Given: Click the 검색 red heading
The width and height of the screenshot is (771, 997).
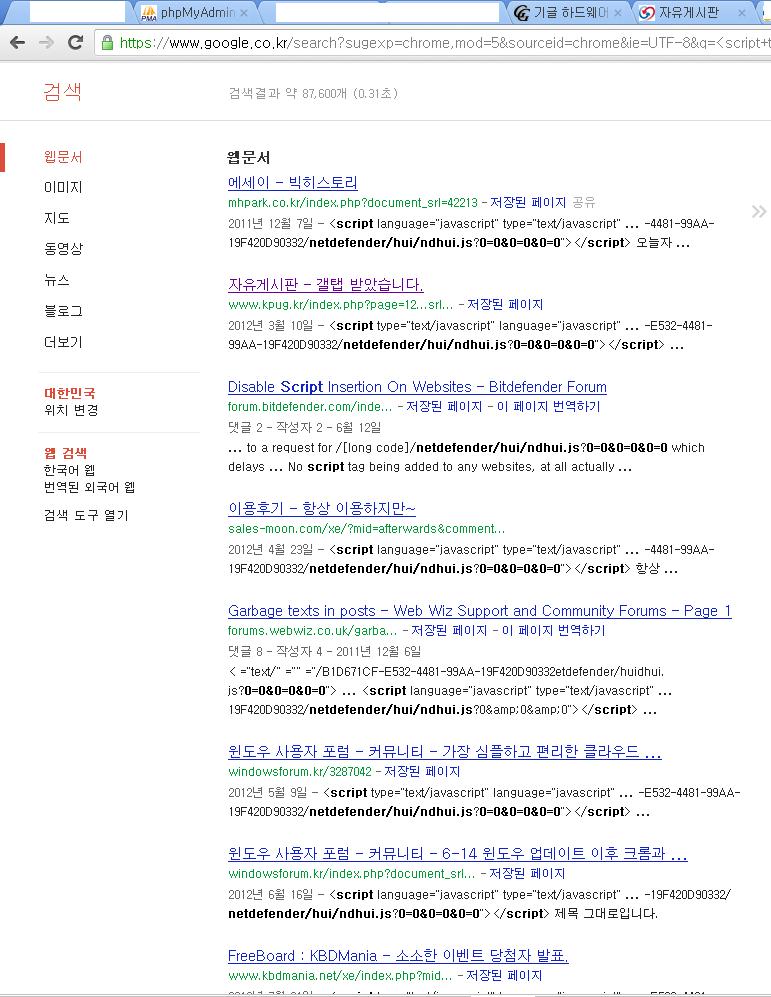Looking at the screenshot, I should tap(62, 92).
